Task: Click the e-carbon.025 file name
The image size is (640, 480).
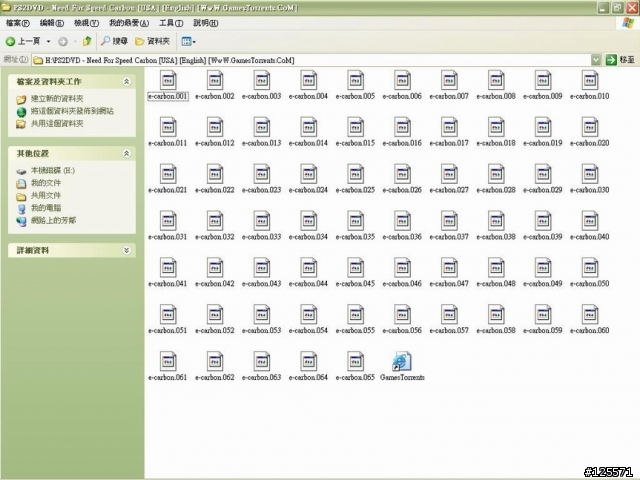Action: (356, 190)
